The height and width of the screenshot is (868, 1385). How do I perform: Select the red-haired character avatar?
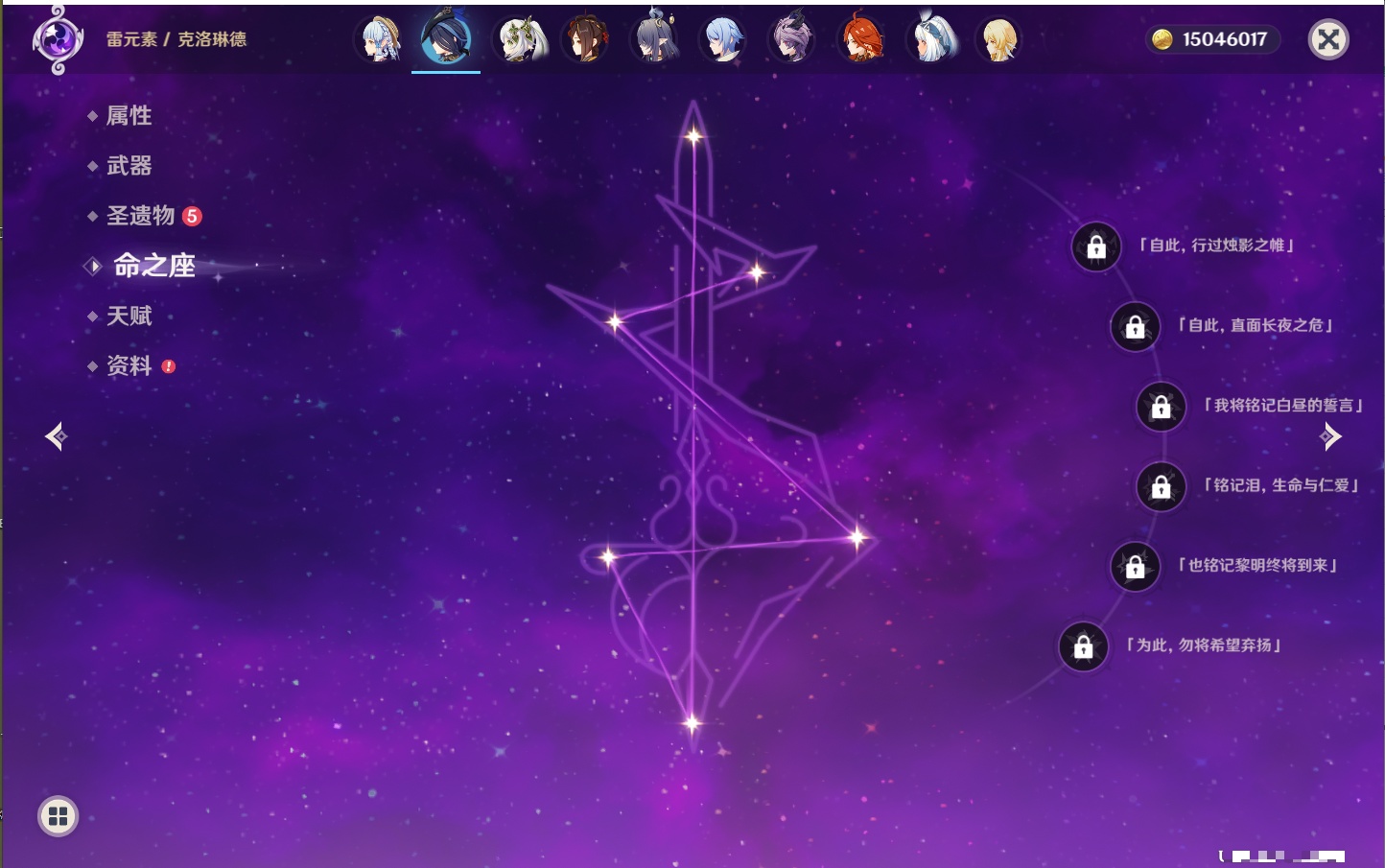pyautogui.click(x=861, y=39)
